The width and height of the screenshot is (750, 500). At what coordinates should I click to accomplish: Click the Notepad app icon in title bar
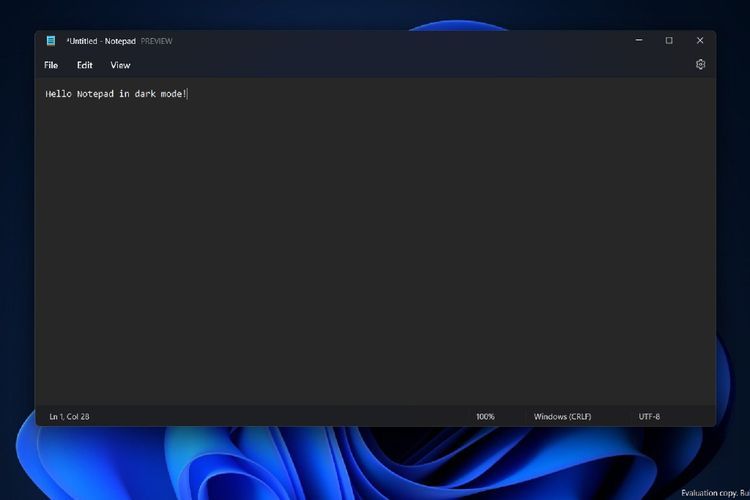[51, 41]
